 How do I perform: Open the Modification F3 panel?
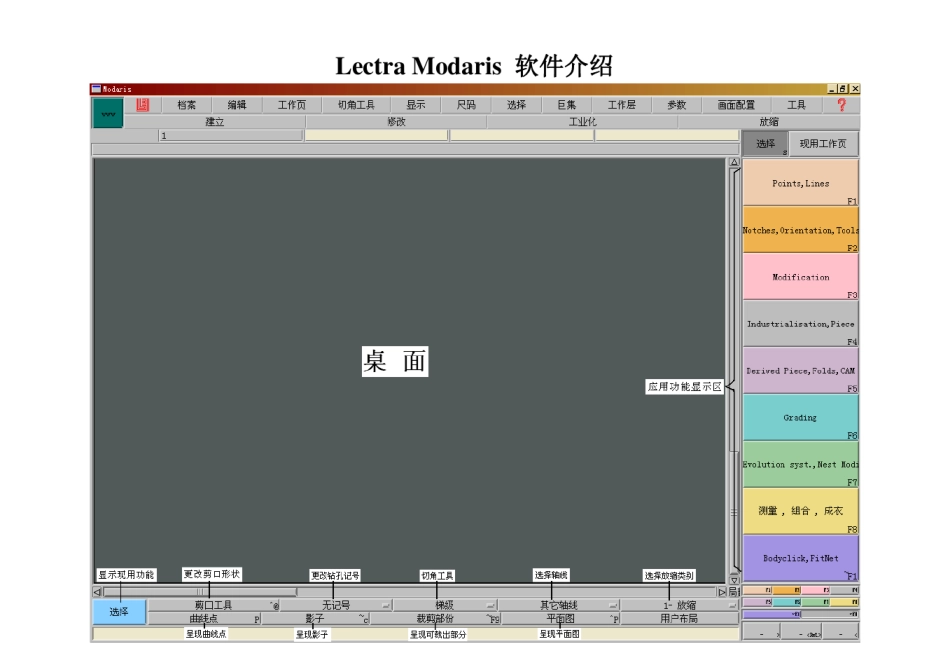click(800, 277)
